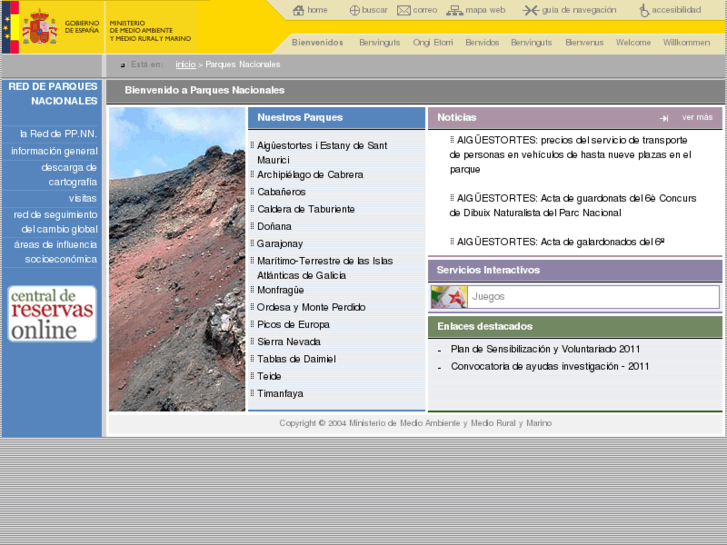
Task: Select first Benvinguts language option
Action: (x=379, y=43)
